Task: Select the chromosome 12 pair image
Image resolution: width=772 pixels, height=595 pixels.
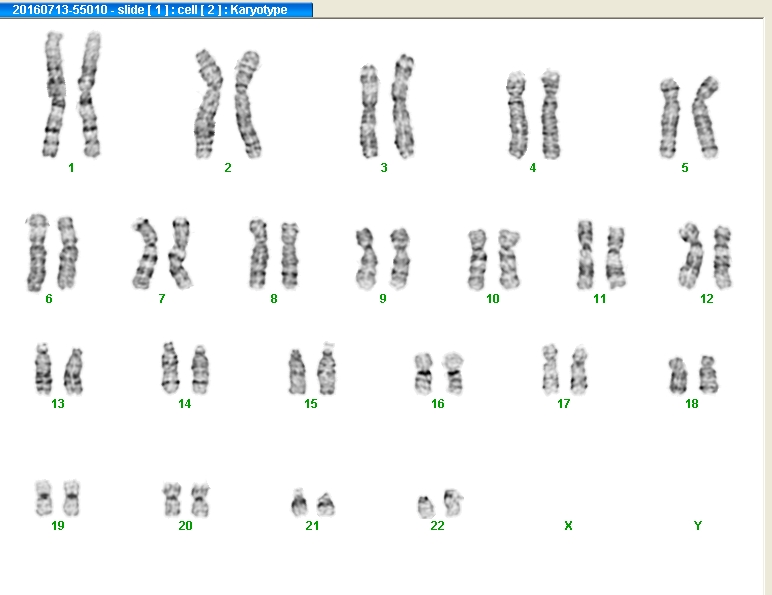Action: [x=705, y=256]
